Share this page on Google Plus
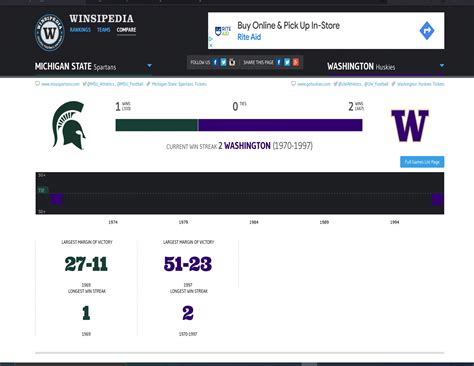The height and width of the screenshot is (366, 474). [x=296, y=62]
